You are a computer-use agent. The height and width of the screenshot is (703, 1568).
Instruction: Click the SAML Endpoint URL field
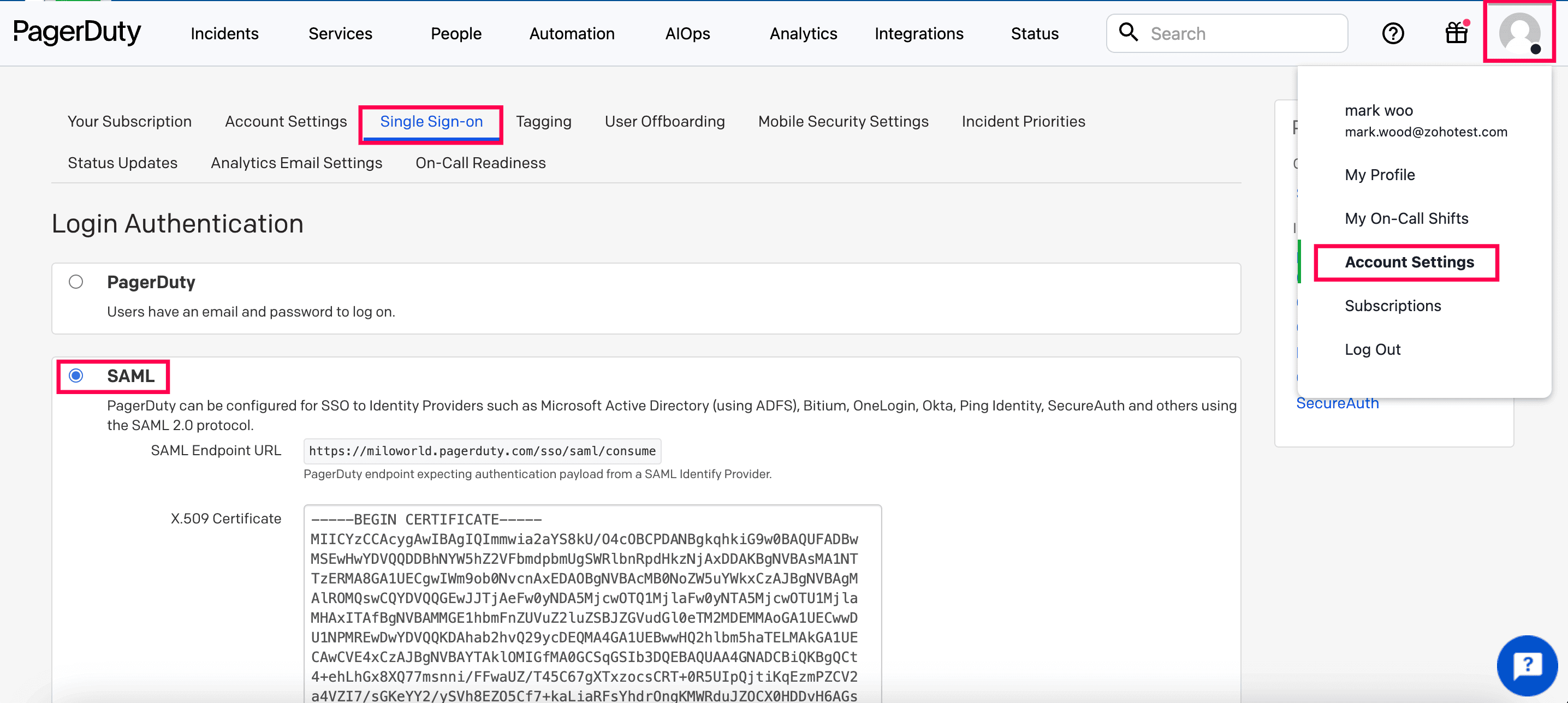[x=482, y=451]
